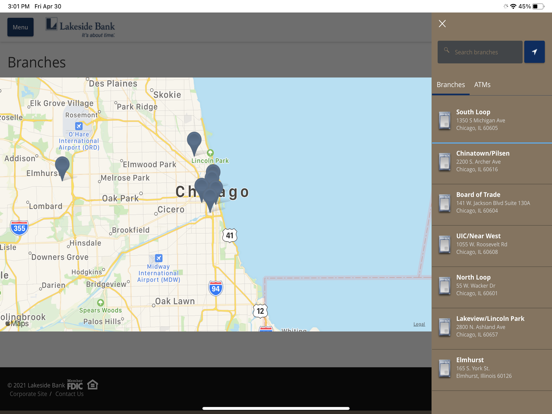Tap the 3:01 PM clock in status bar

pos(19,6)
